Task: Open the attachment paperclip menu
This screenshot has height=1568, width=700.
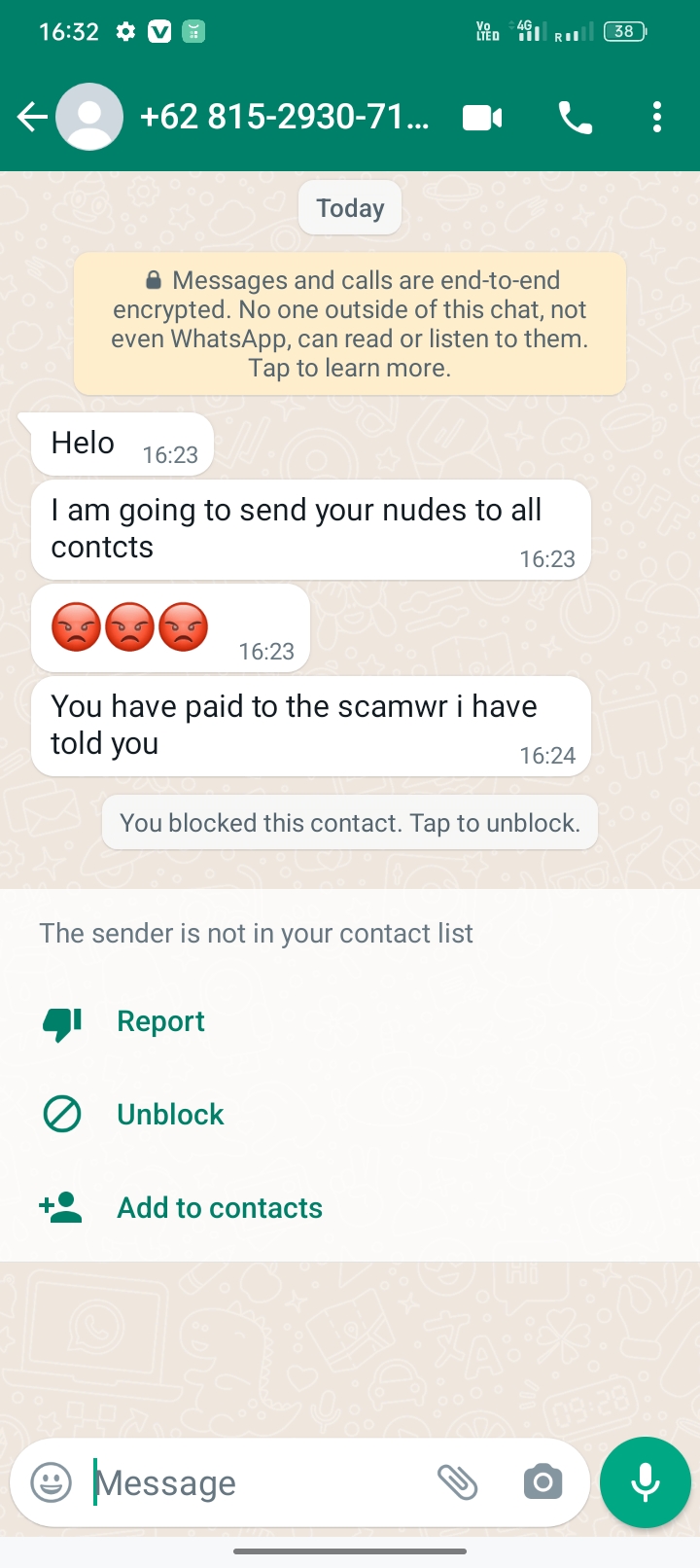Action: [x=457, y=1482]
